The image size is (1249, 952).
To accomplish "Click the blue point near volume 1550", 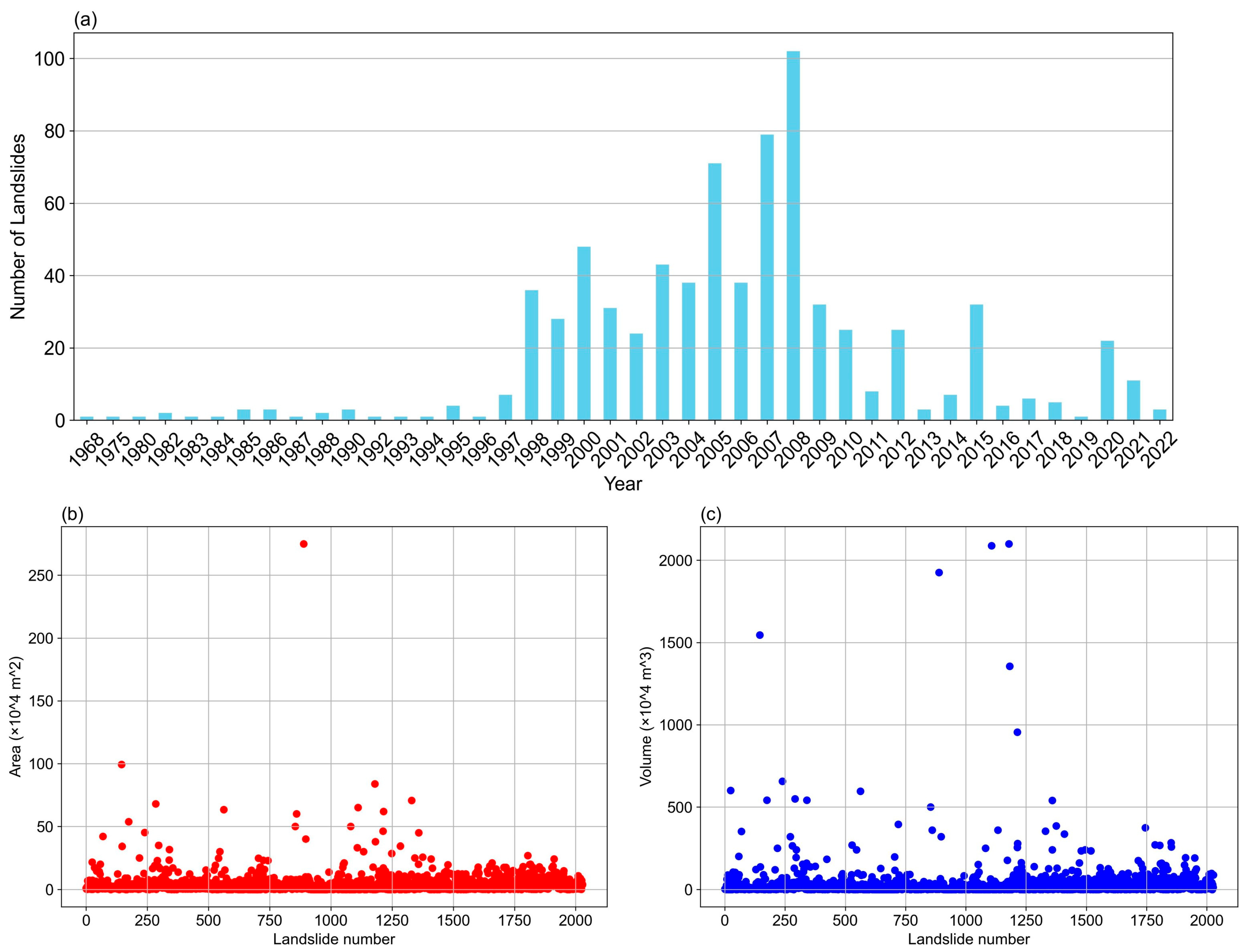I will [760, 635].
